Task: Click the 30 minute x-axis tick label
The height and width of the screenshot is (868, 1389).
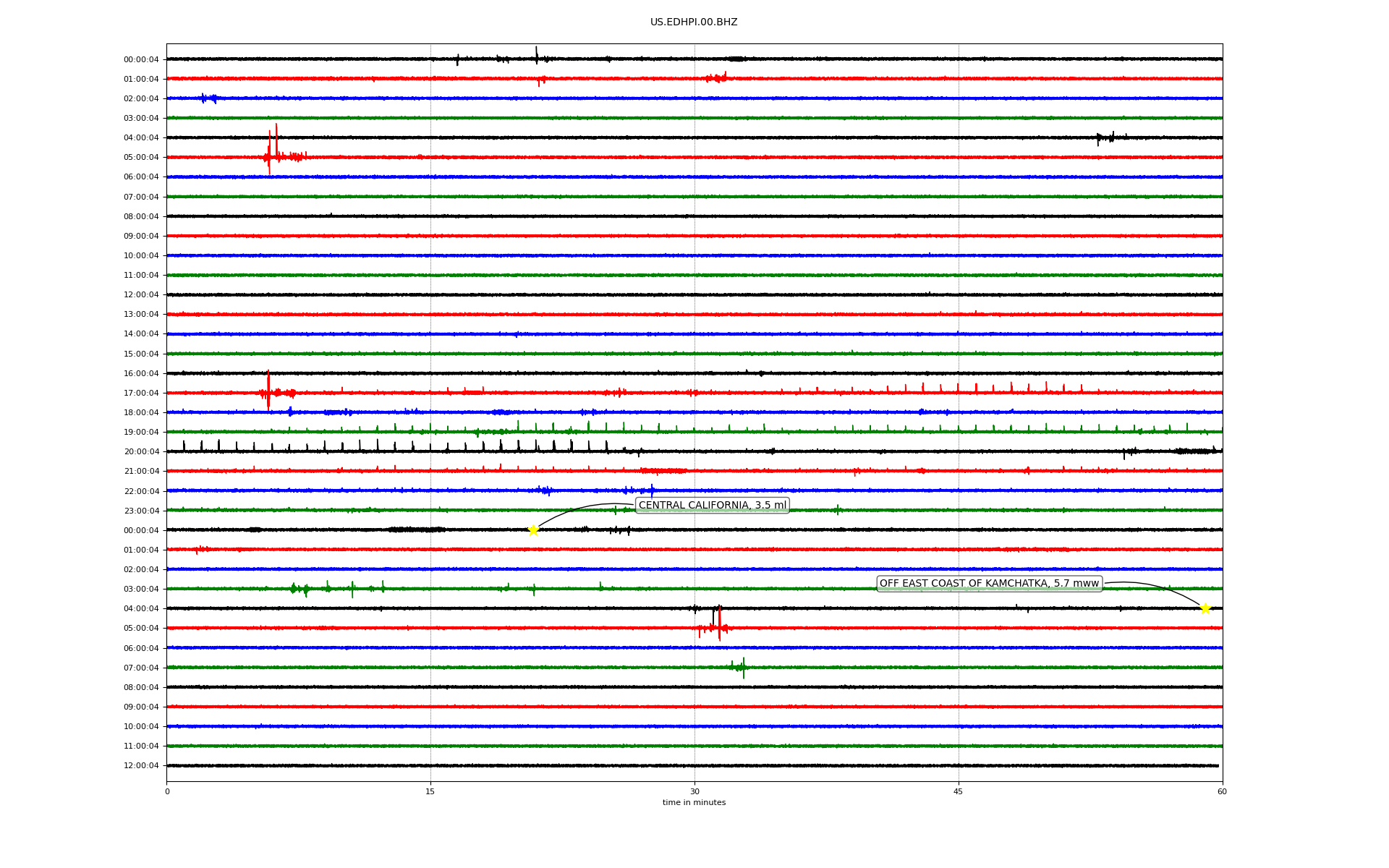Action: (x=694, y=791)
